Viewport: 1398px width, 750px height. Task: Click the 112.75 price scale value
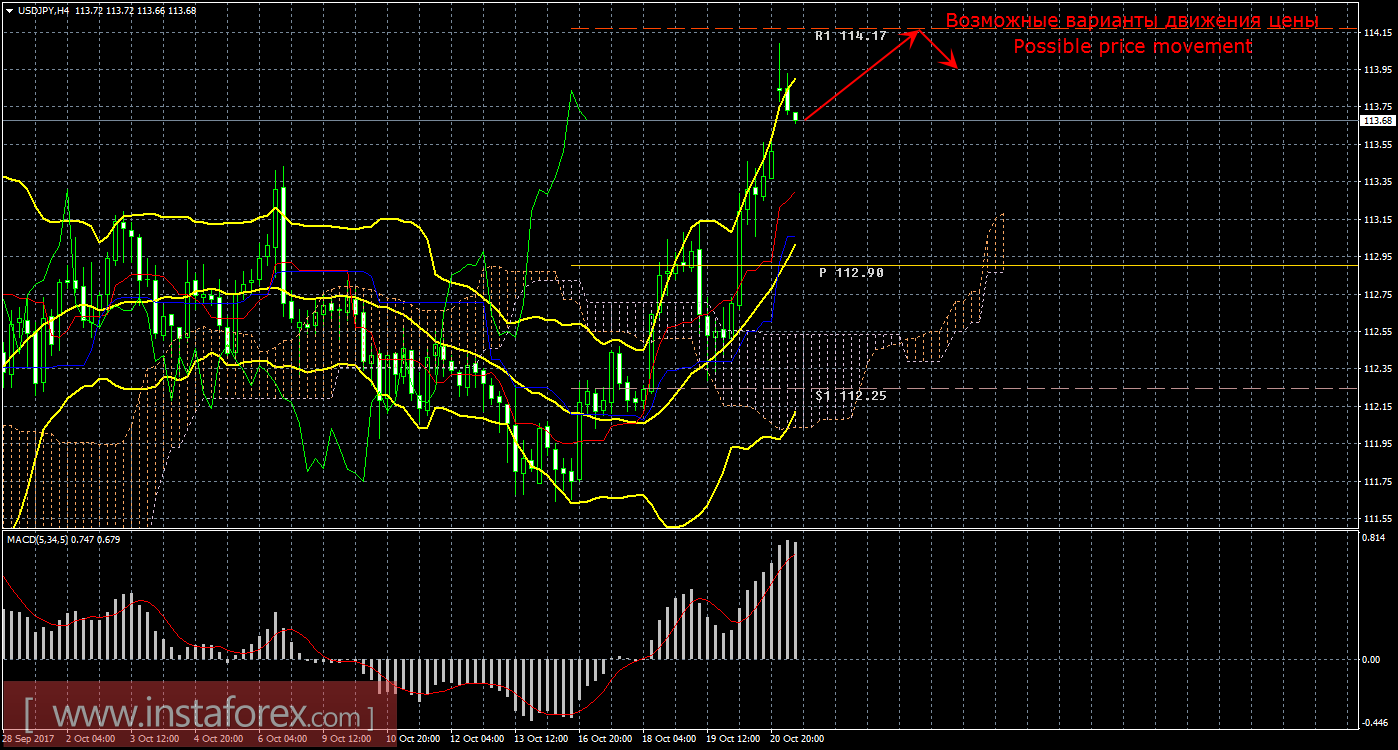[x=1378, y=295]
